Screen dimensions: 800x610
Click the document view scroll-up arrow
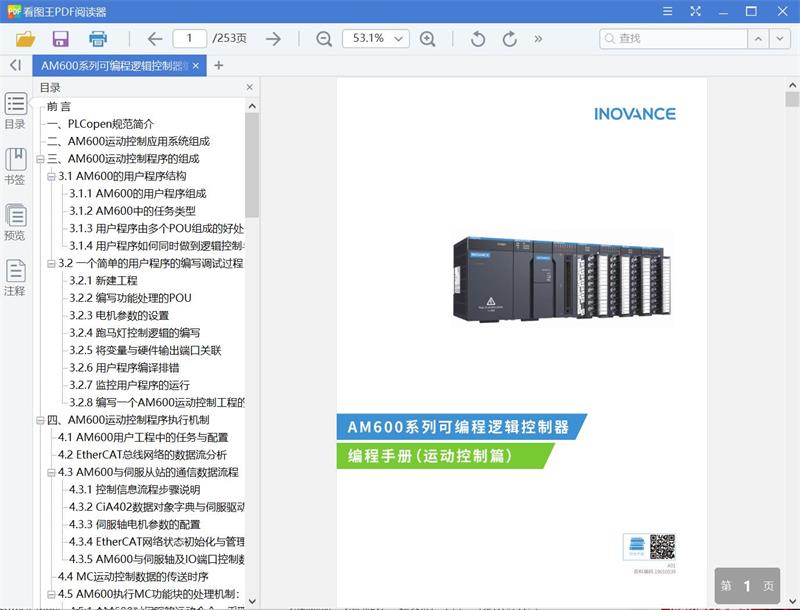tap(792, 85)
